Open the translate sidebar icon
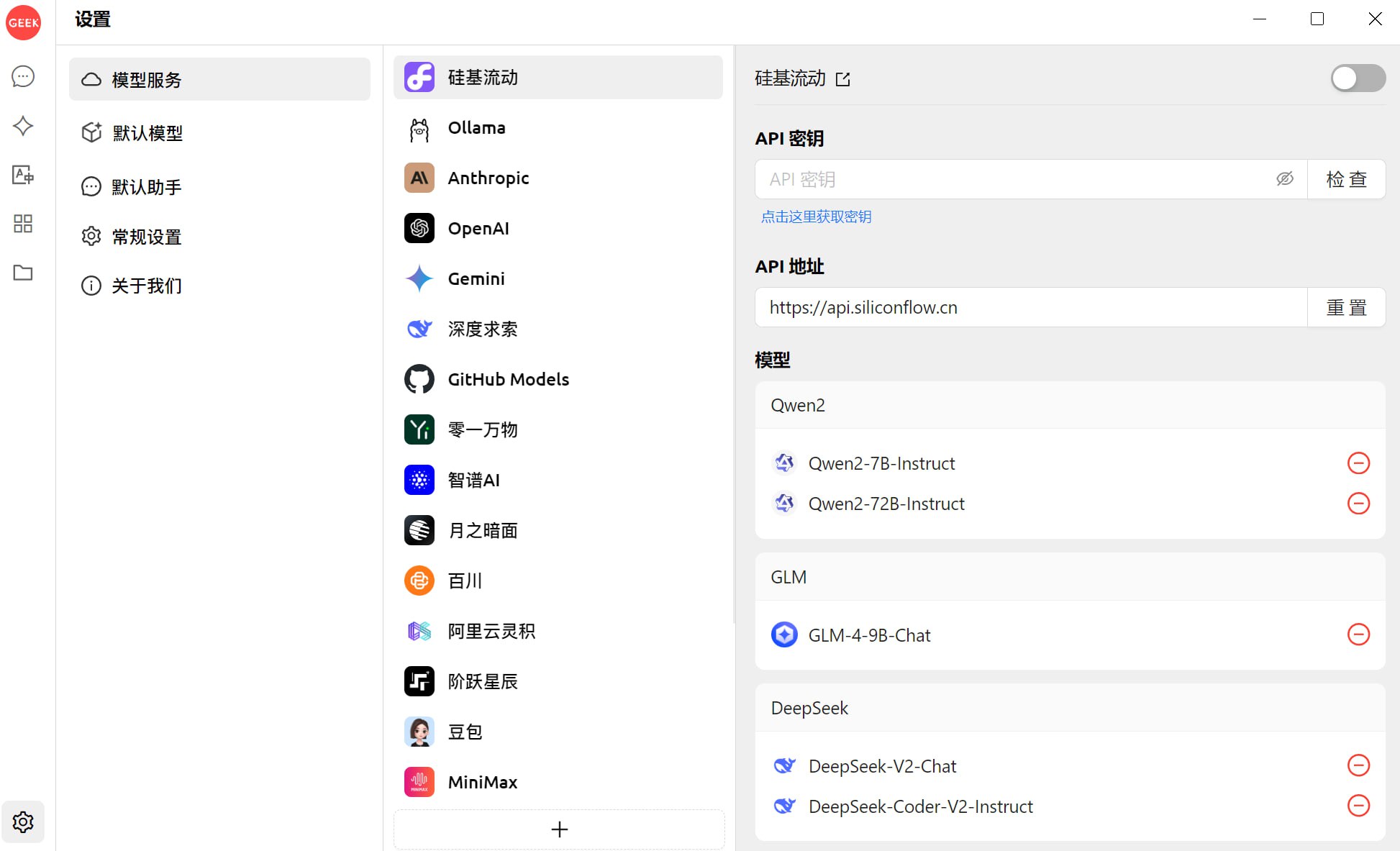 (23, 175)
